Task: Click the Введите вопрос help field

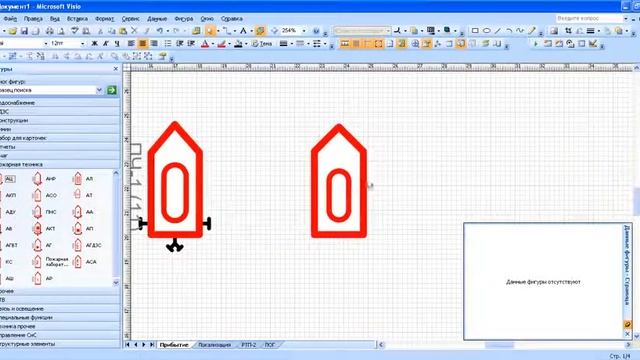Action: click(589, 19)
